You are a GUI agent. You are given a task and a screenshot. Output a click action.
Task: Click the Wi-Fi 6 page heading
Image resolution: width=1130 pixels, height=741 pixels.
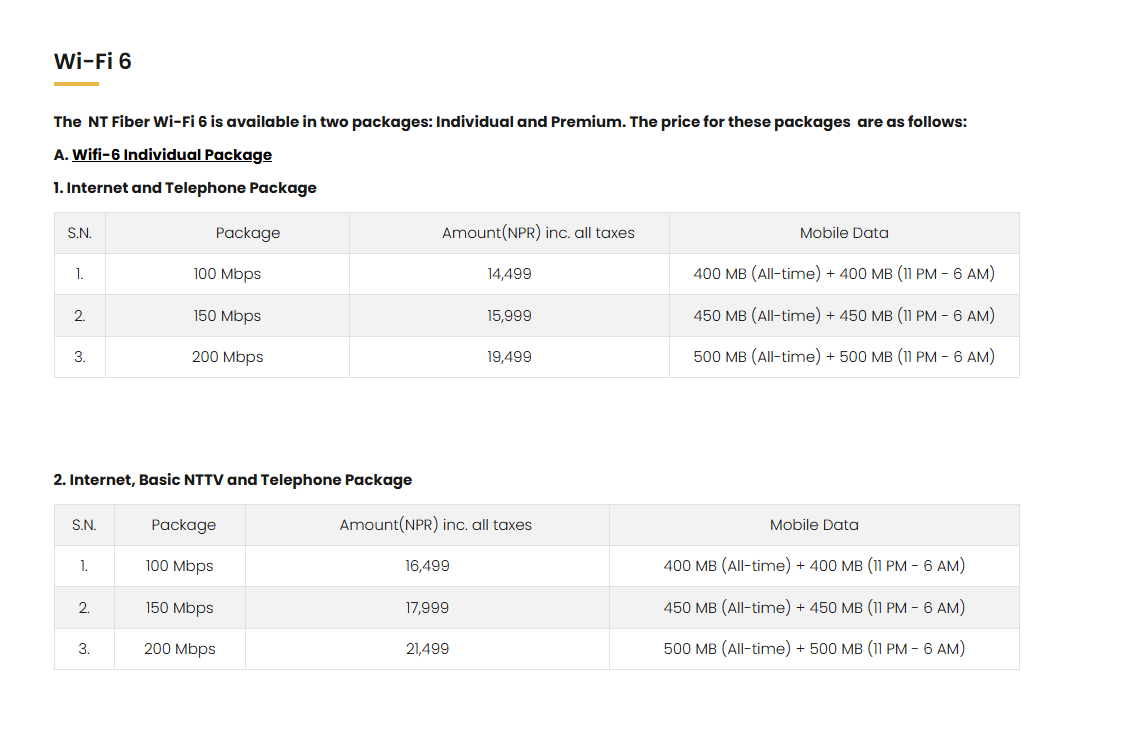(93, 62)
